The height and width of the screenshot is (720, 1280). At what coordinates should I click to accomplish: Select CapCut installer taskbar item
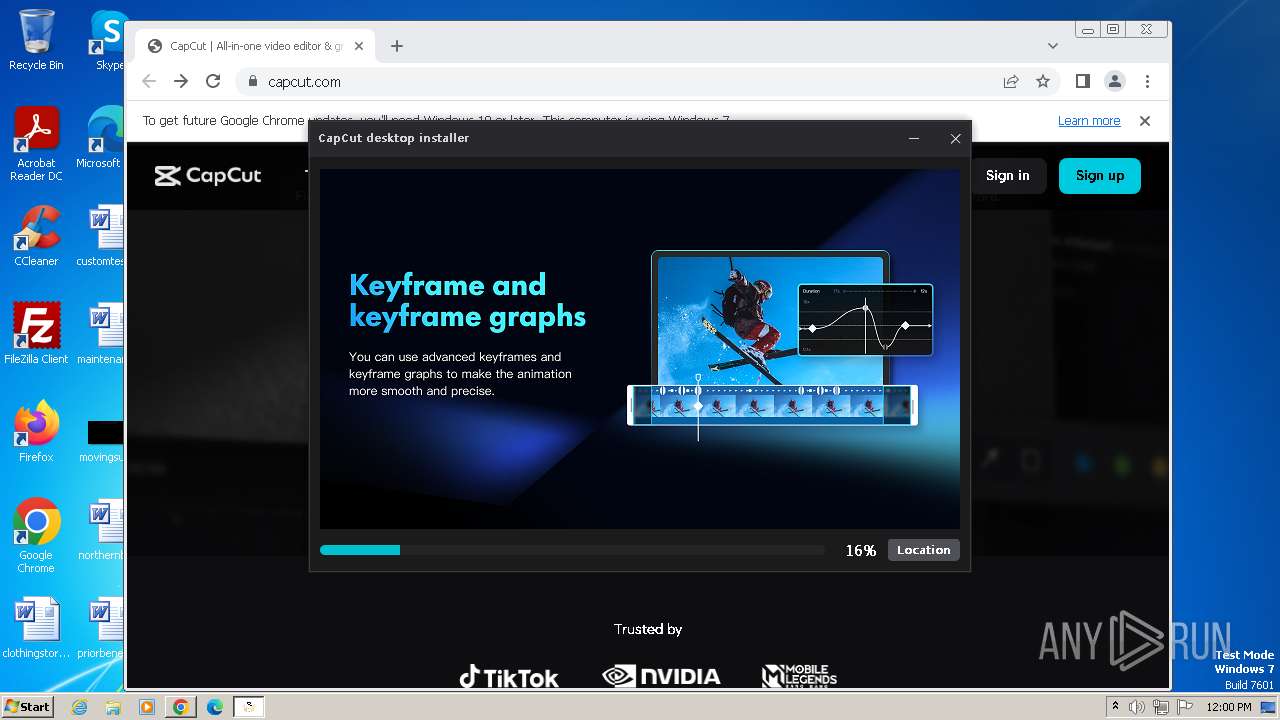pyautogui.click(x=248, y=707)
